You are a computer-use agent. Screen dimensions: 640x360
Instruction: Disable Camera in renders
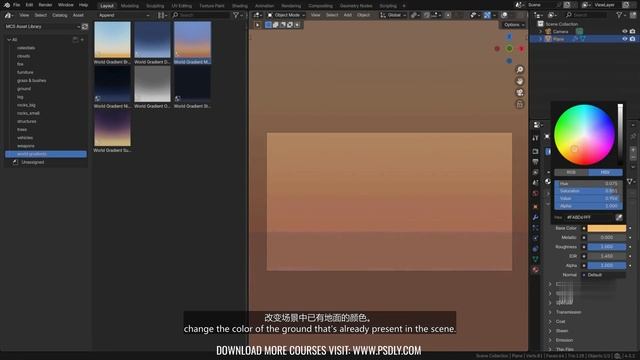[632, 31]
